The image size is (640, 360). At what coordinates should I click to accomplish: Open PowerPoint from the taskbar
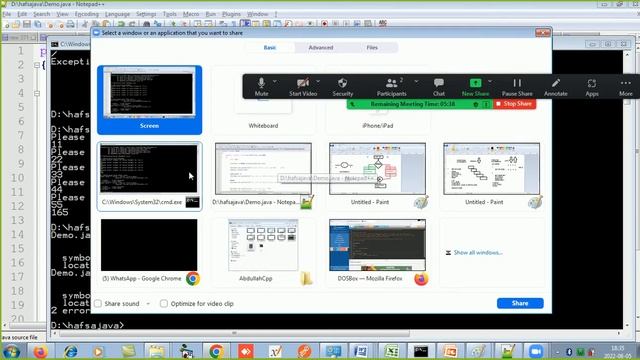click(450, 351)
